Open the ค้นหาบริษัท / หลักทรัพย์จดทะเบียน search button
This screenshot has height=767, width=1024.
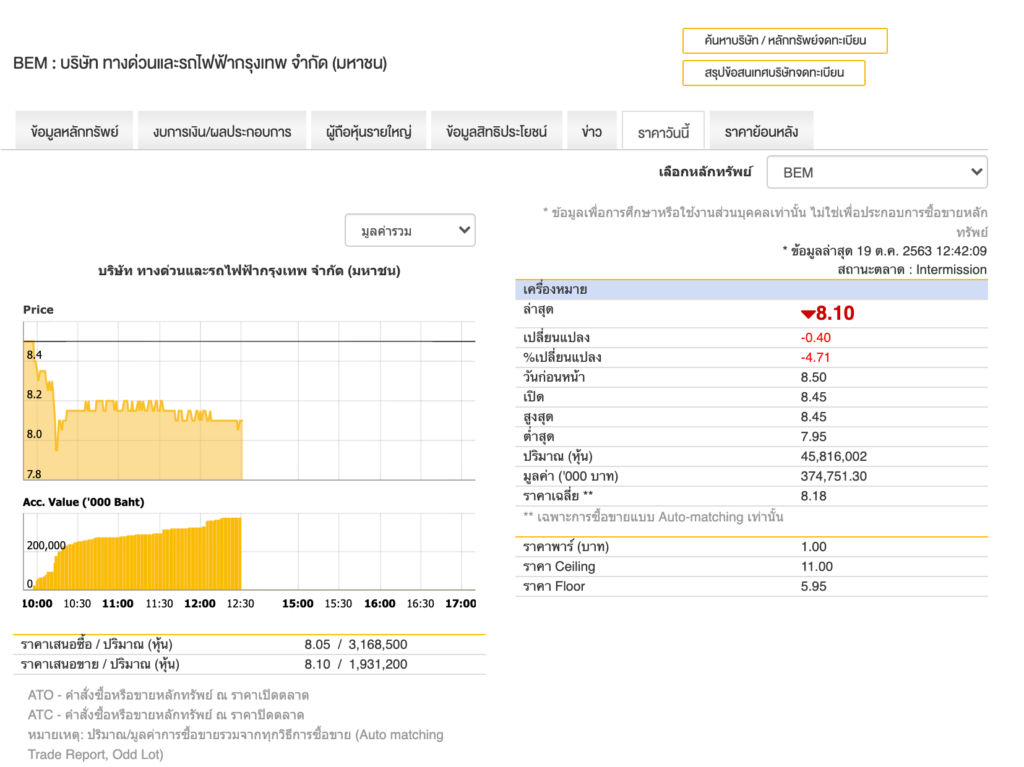(x=784, y=41)
